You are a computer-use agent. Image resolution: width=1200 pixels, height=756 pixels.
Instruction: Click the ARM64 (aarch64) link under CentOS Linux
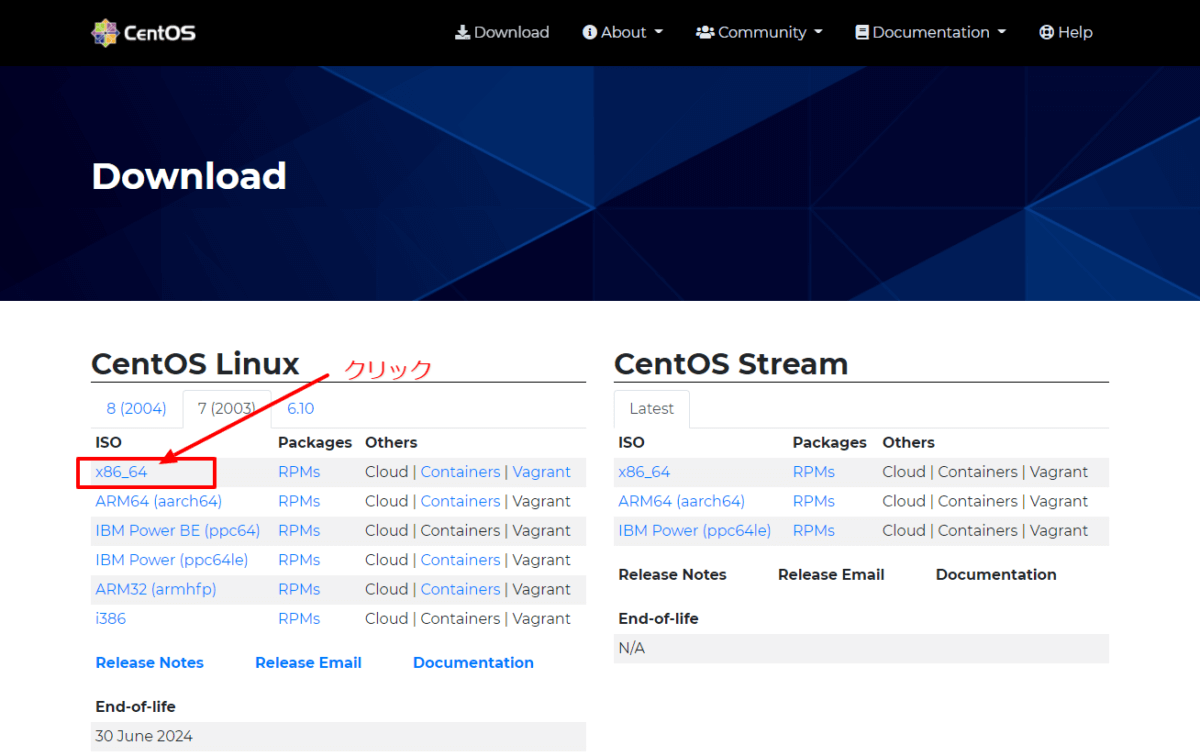coord(159,500)
